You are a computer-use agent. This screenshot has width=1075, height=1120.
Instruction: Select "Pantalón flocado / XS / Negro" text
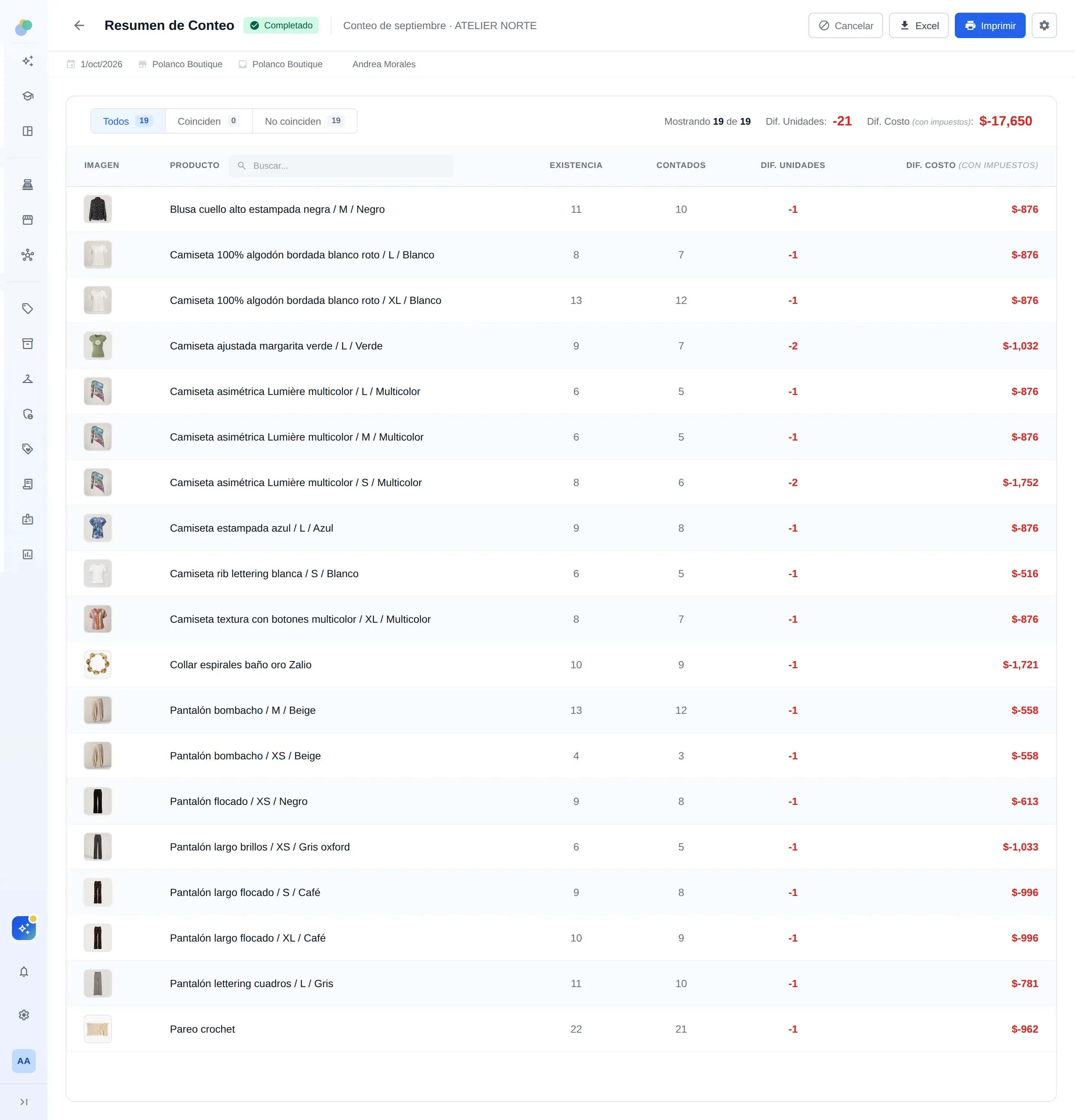(x=239, y=801)
